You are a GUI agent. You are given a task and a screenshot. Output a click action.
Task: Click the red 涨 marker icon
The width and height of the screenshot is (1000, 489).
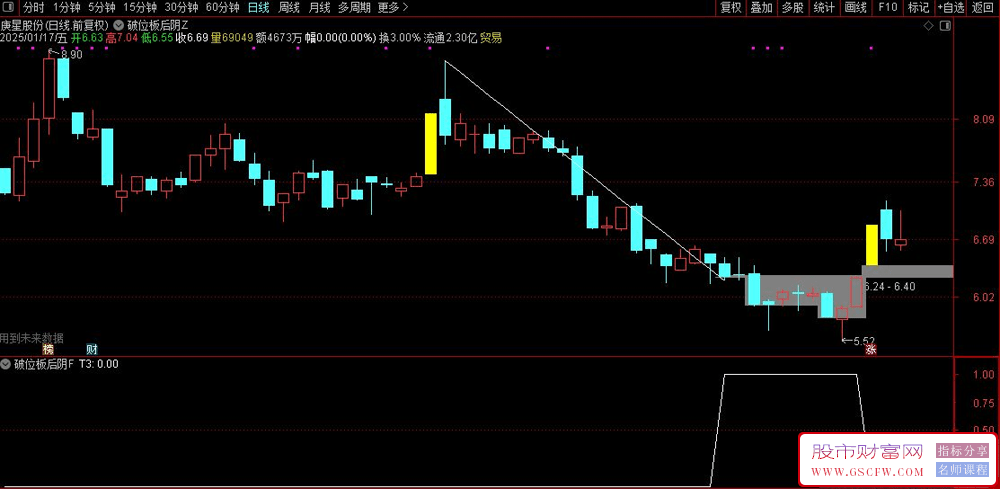871,349
